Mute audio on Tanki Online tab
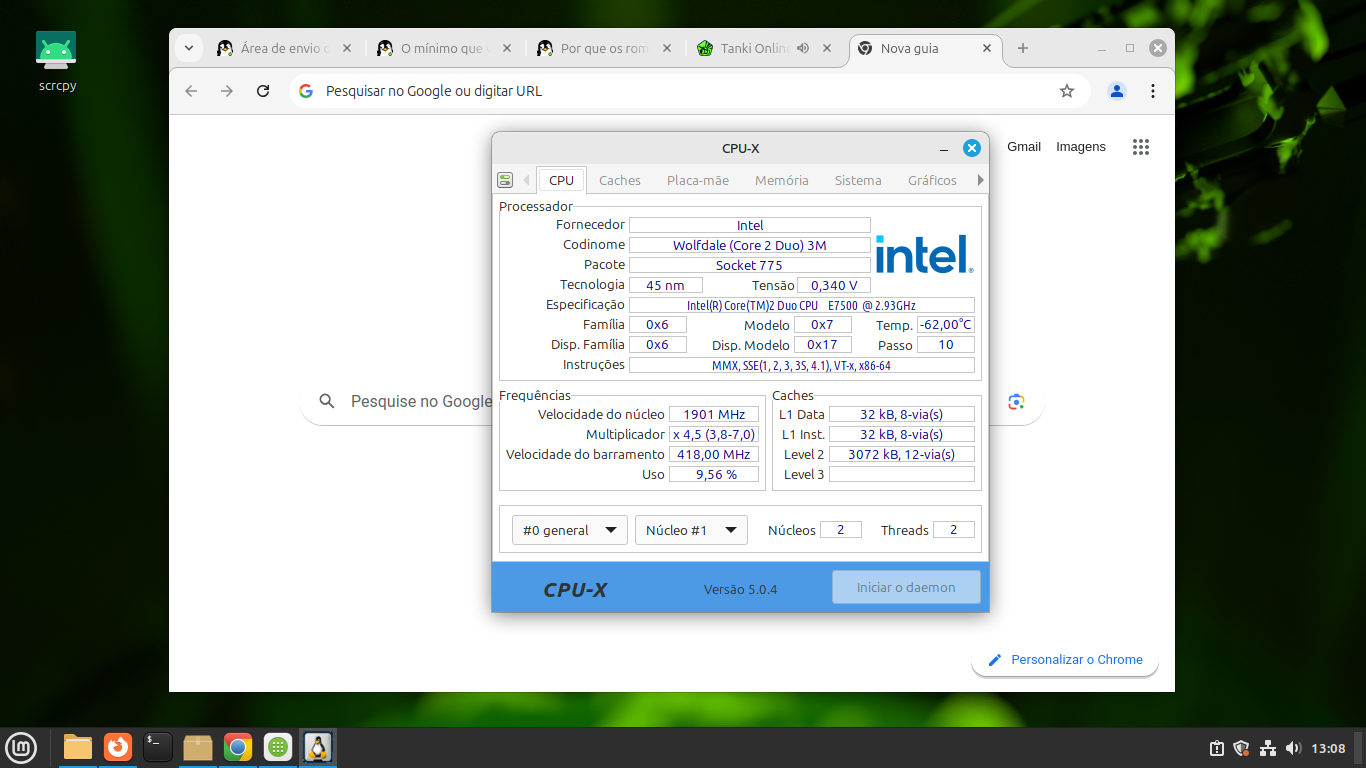 [x=803, y=48]
